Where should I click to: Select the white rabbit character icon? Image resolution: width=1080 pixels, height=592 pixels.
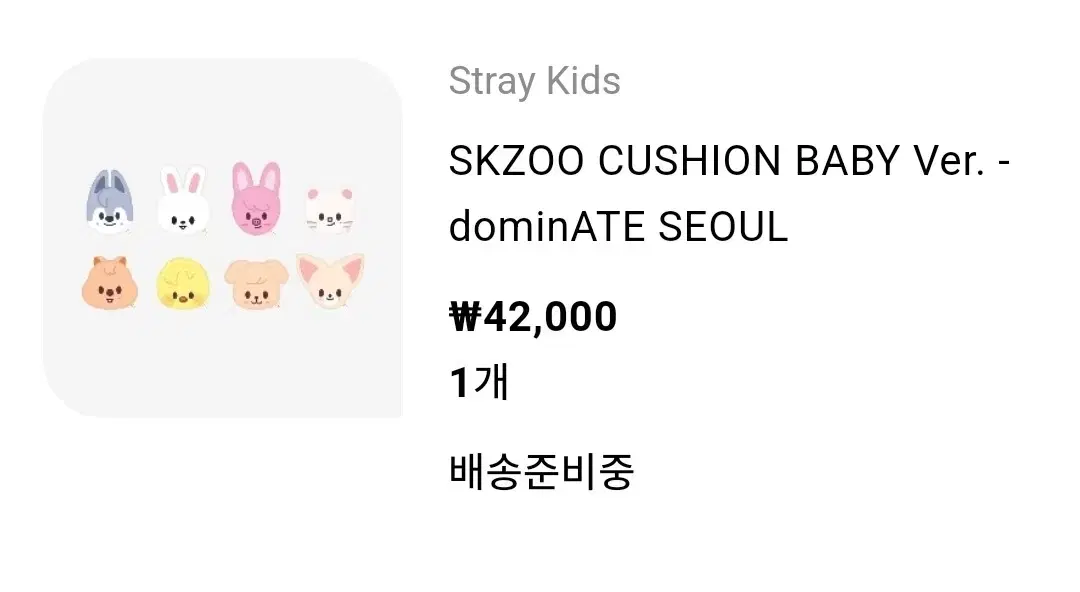[183, 199]
